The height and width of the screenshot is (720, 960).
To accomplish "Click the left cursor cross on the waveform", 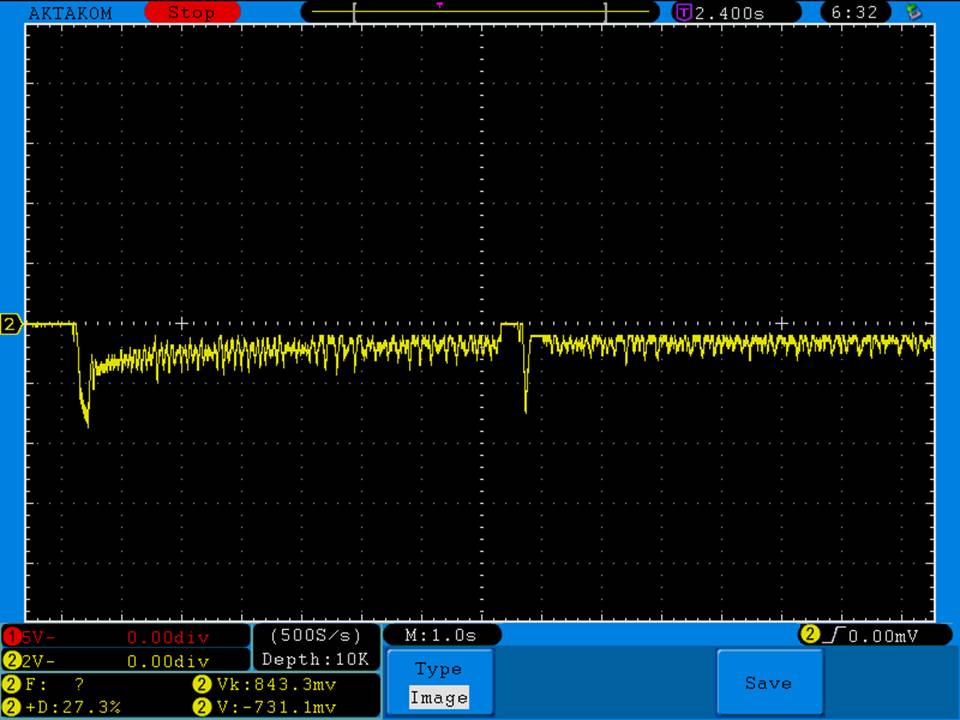I will pos(181,323).
